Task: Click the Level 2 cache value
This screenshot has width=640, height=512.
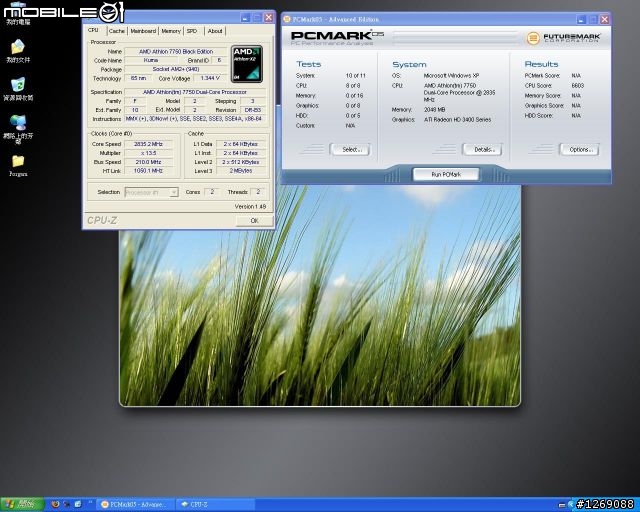Action: click(240, 162)
